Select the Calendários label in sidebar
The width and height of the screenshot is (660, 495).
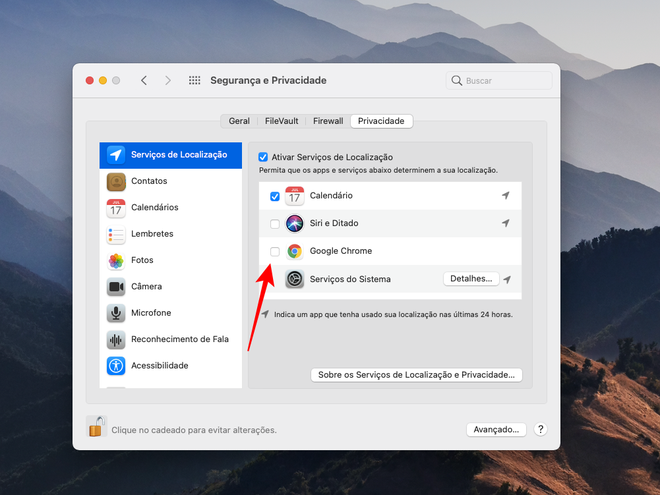[154, 208]
